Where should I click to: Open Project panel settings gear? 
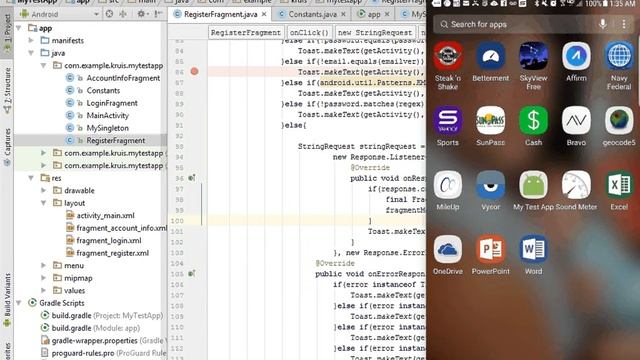click(142, 14)
